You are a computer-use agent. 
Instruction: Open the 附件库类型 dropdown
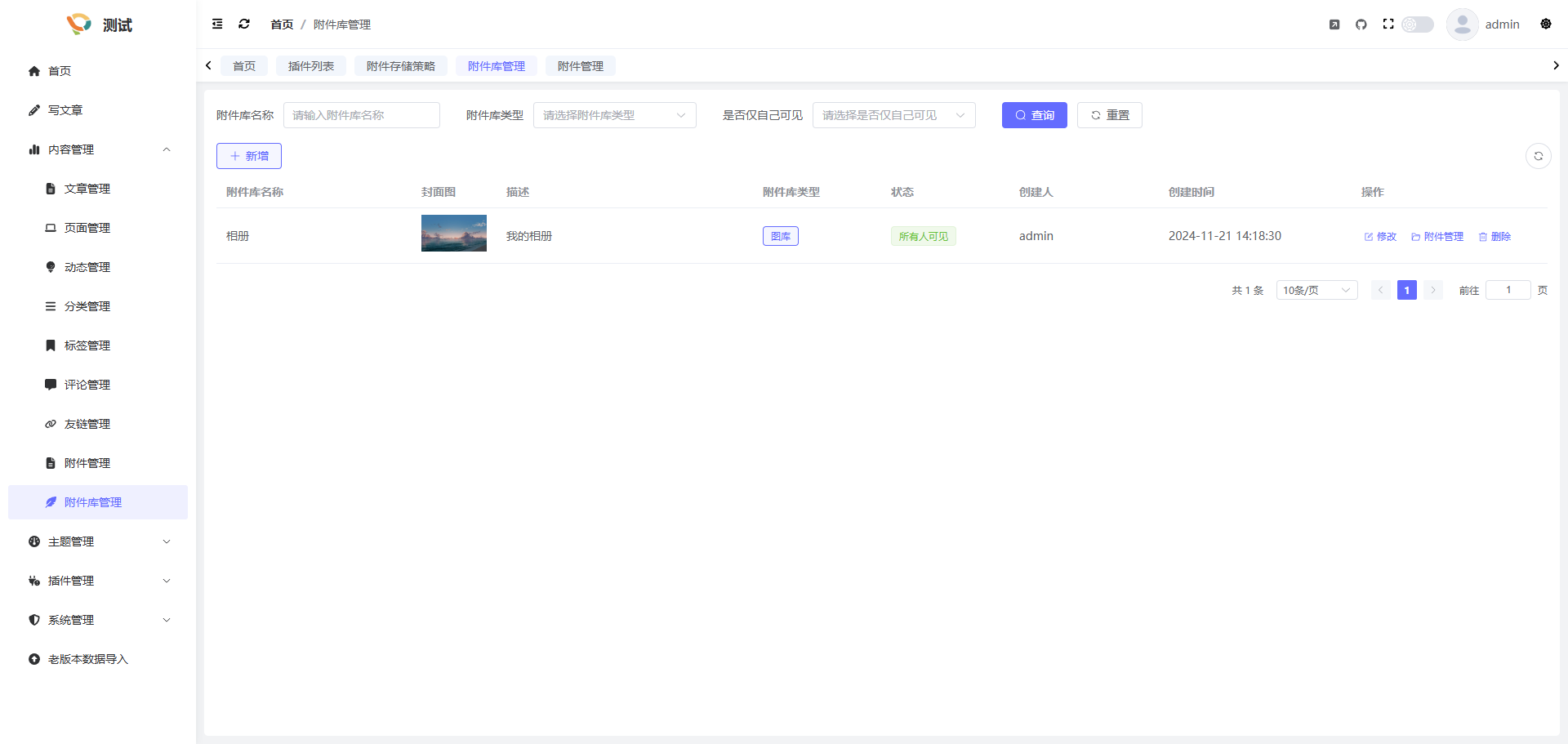pos(614,115)
